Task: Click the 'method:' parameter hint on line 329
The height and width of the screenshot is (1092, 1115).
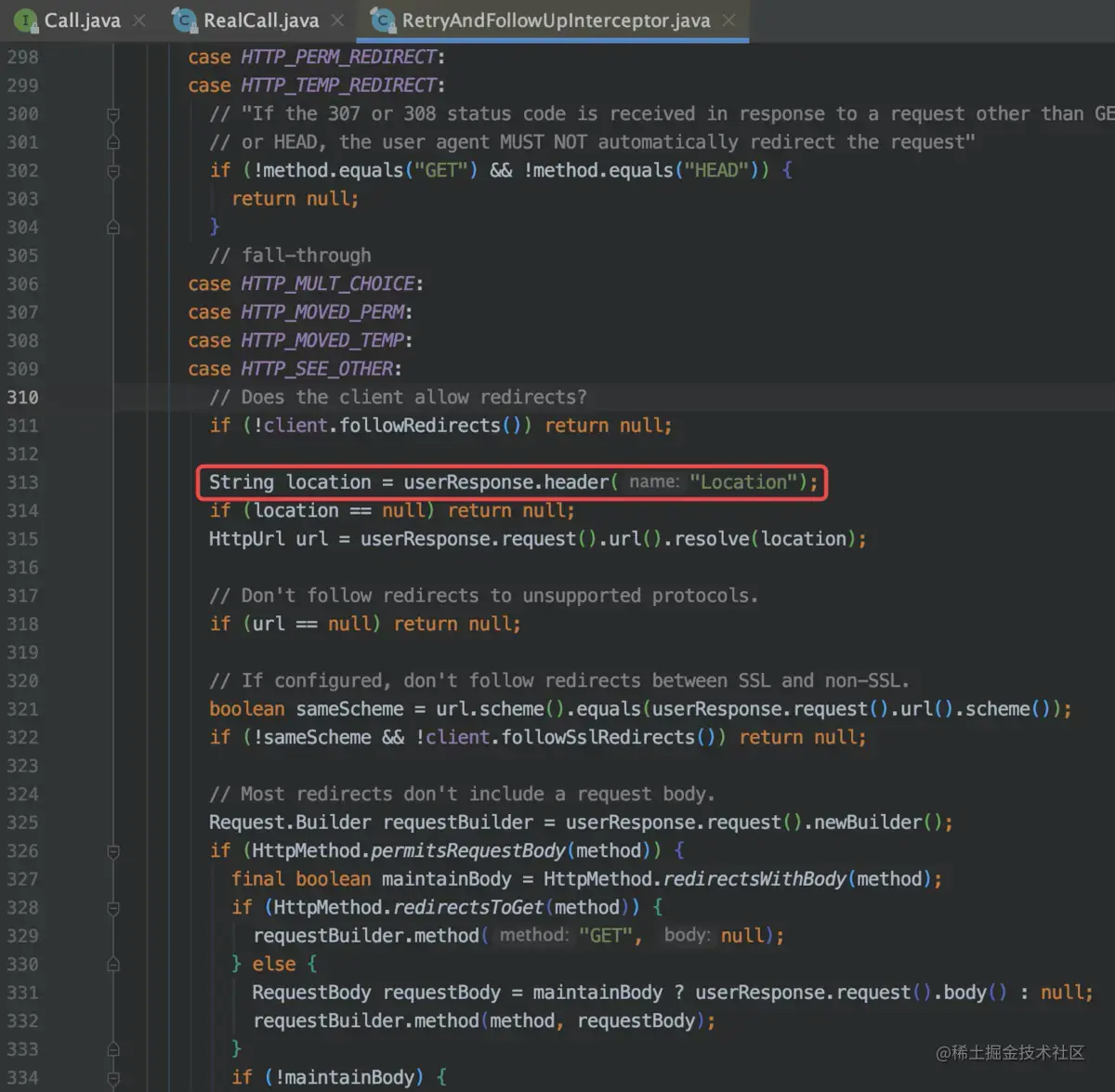Action: pos(533,936)
